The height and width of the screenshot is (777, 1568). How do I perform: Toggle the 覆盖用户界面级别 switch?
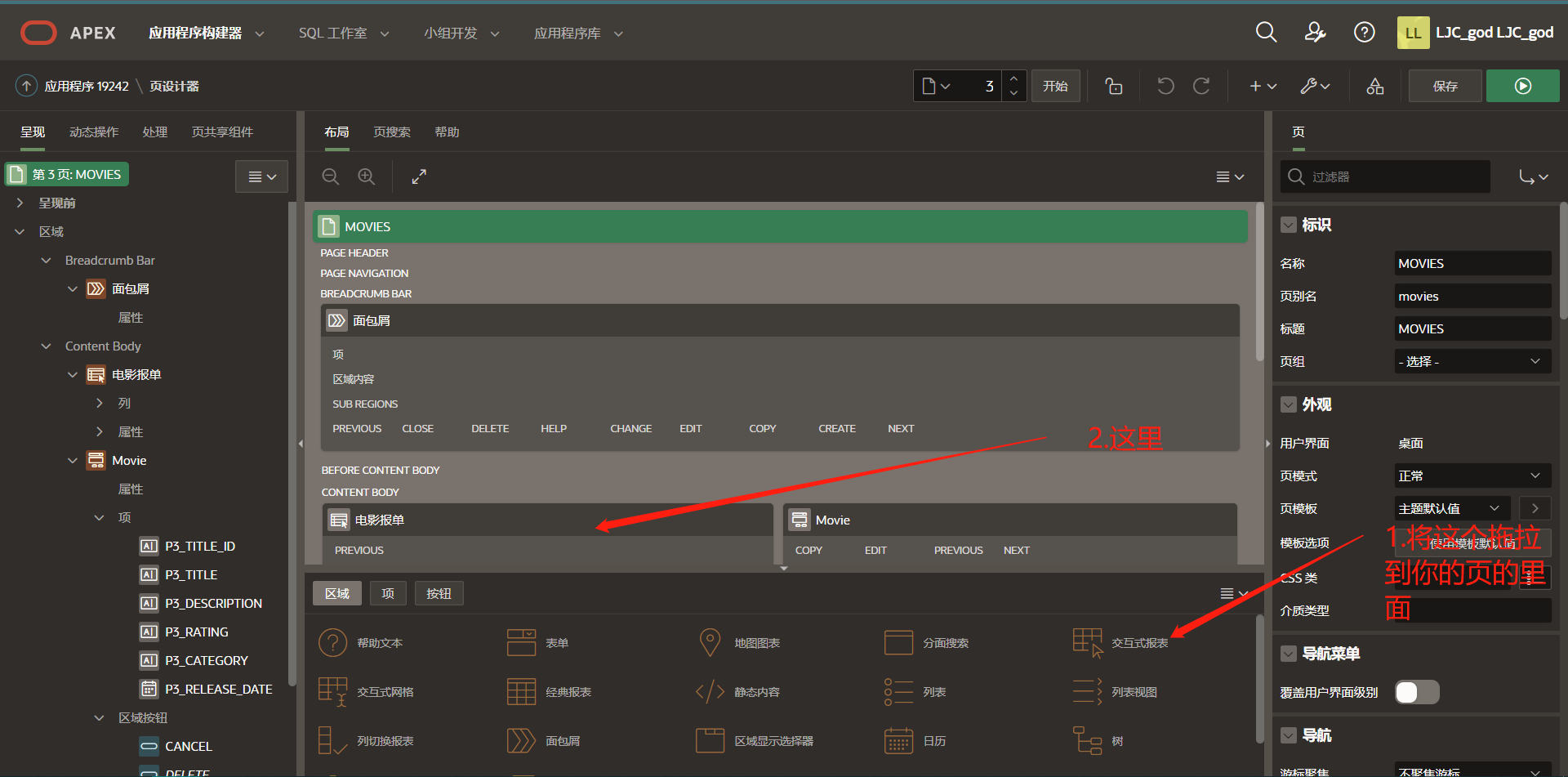pyautogui.click(x=1417, y=692)
